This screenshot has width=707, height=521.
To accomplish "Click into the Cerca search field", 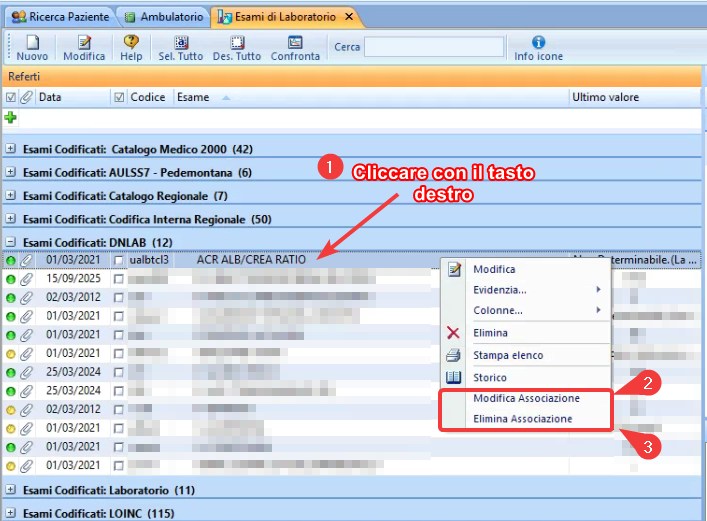I will click(434, 46).
